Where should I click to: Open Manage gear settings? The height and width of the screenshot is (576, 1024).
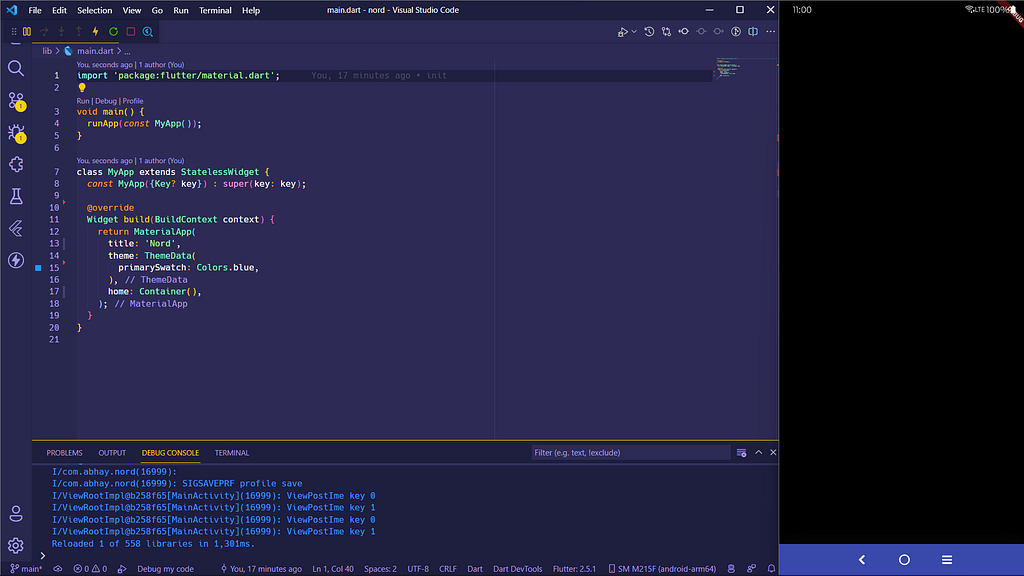click(x=16, y=545)
